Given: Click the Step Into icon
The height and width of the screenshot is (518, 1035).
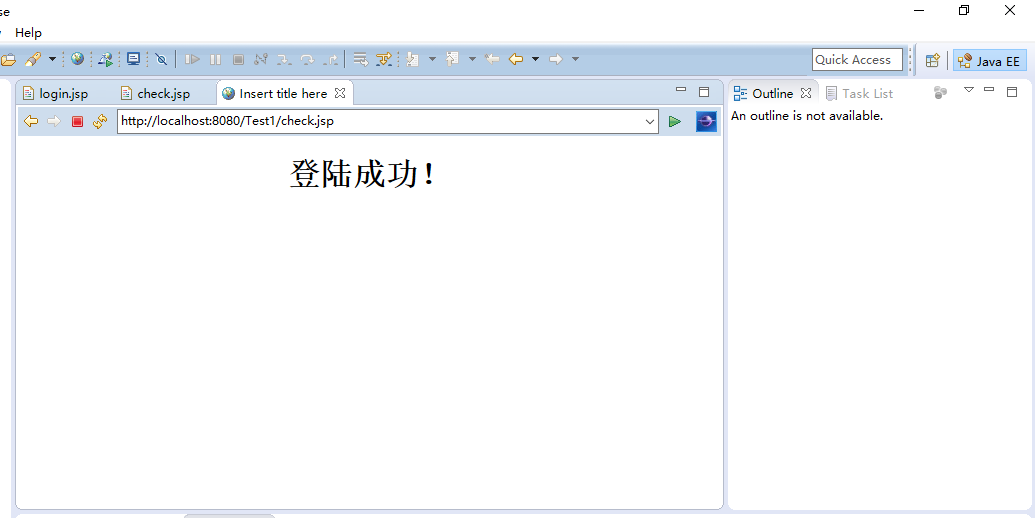Looking at the screenshot, I should pyautogui.click(x=284, y=59).
